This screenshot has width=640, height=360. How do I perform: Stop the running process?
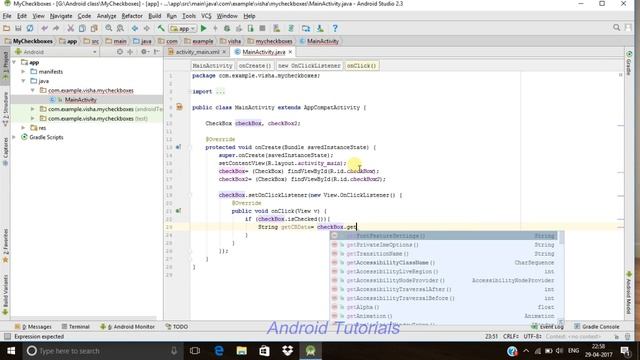[x=262, y=28]
